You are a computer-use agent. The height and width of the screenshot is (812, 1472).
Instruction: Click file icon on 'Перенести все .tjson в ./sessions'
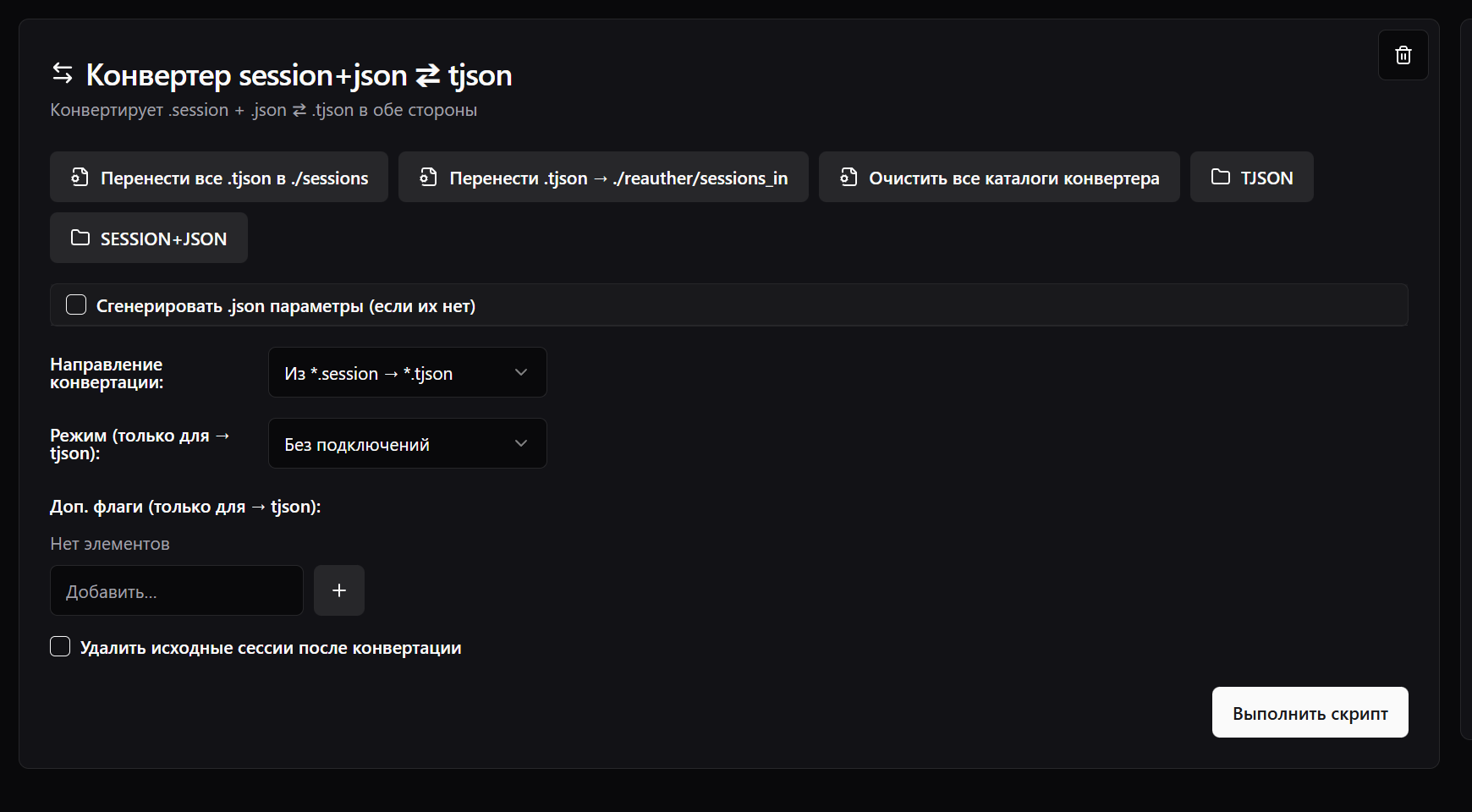80,177
